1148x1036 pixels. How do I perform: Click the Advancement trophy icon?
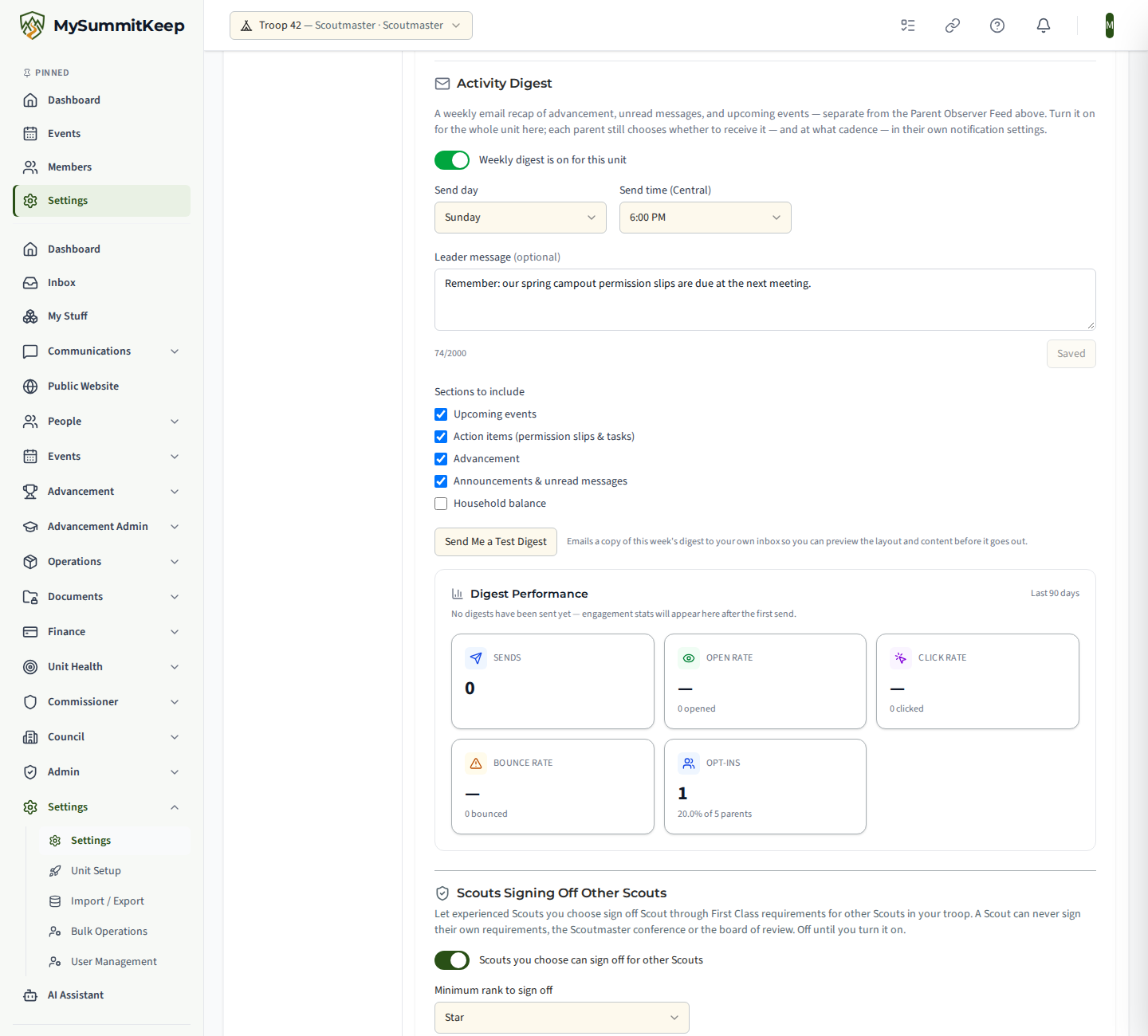(x=30, y=492)
